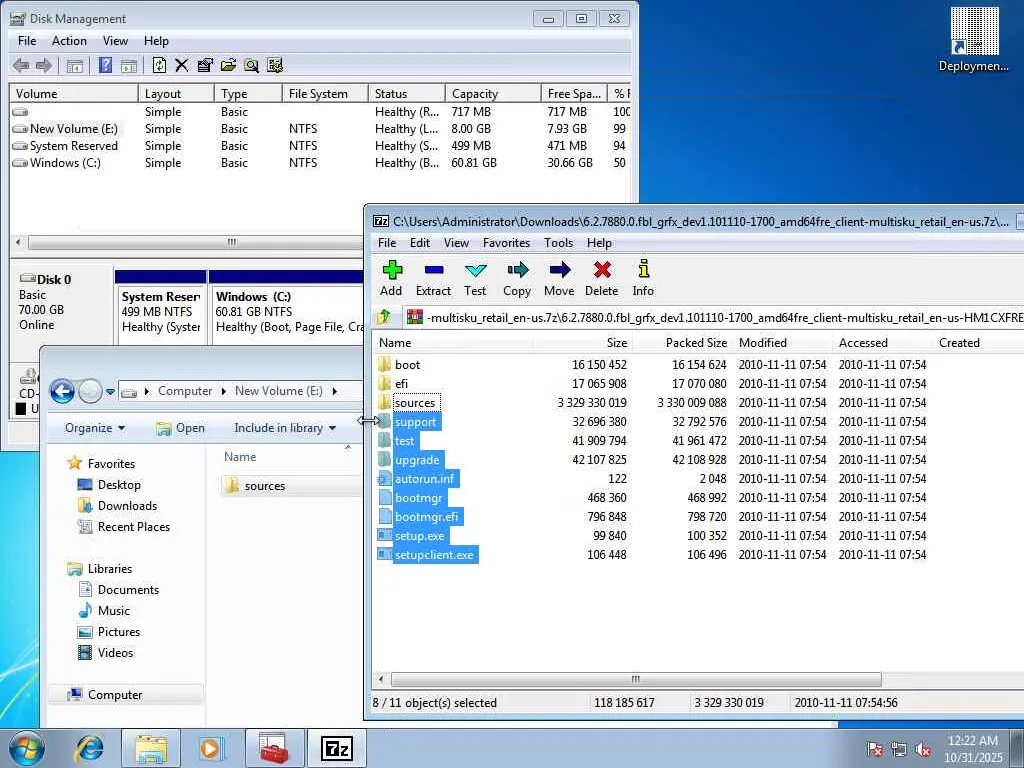Click the Add button in 7-Zip toolbar

tap(392, 279)
